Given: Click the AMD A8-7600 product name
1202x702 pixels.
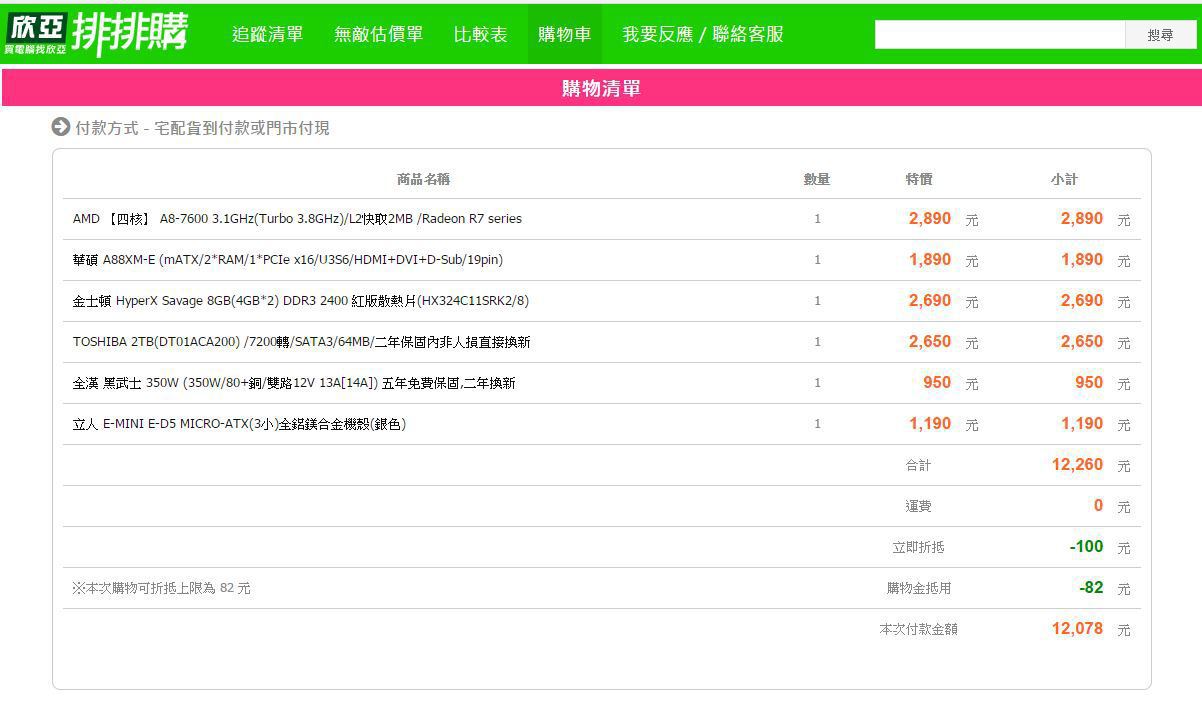Looking at the screenshot, I should [297, 219].
